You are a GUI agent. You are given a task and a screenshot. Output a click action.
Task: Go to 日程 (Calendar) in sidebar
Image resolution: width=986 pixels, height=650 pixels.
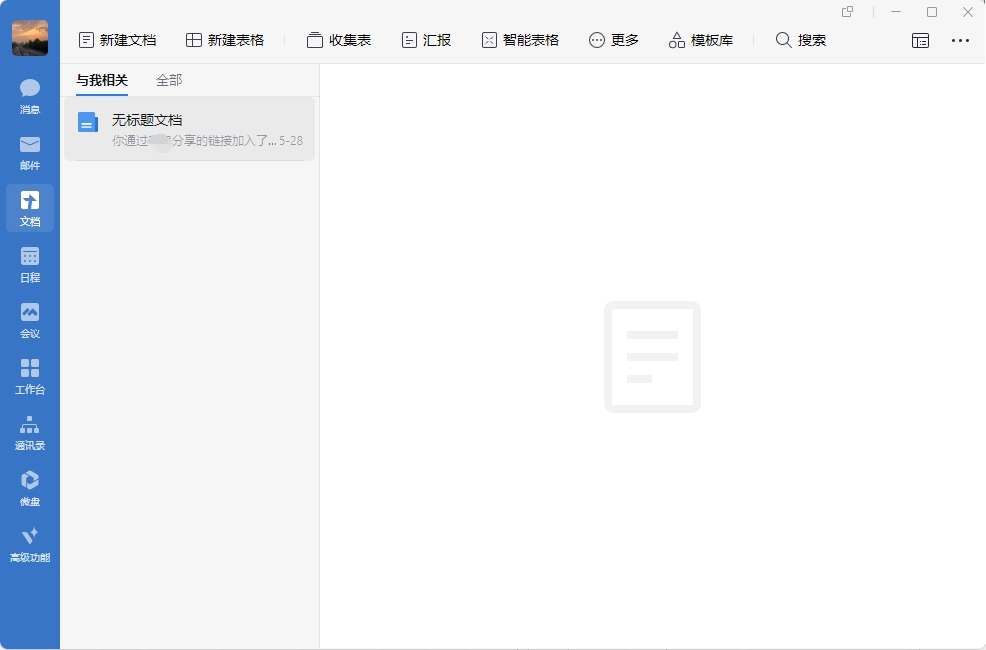click(30, 264)
